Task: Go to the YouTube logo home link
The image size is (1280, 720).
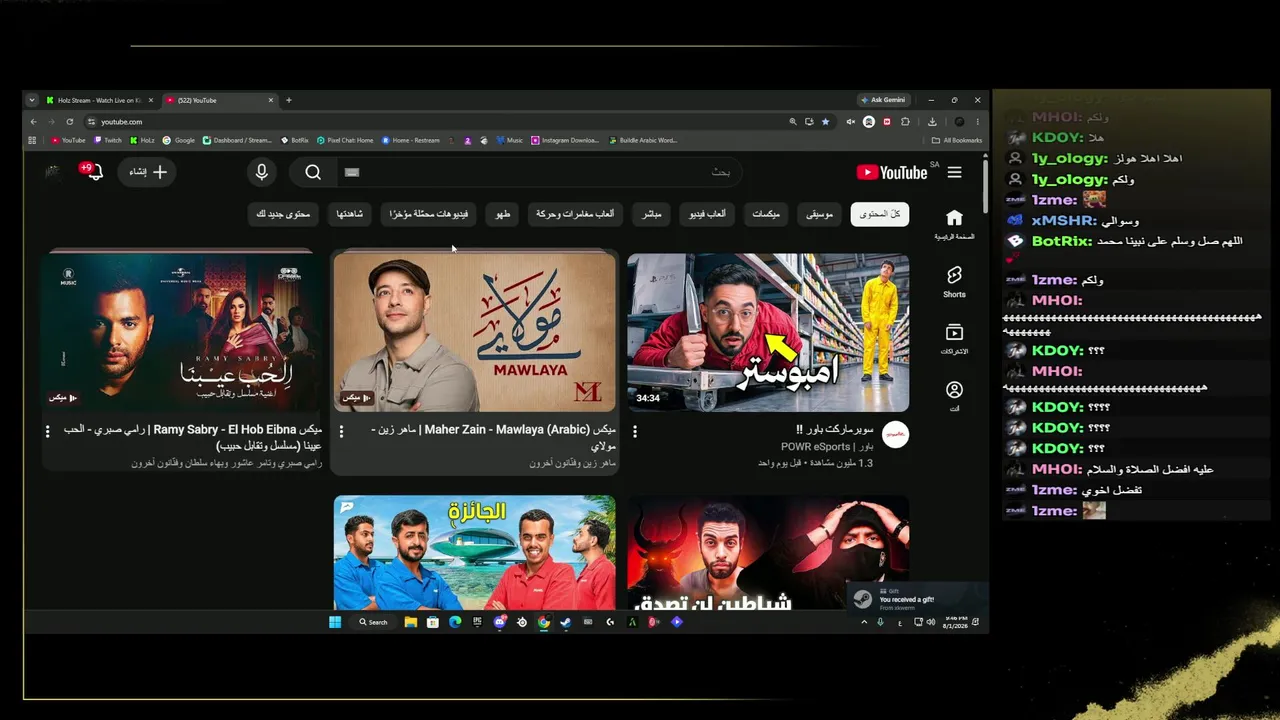Action: [892, 172]
